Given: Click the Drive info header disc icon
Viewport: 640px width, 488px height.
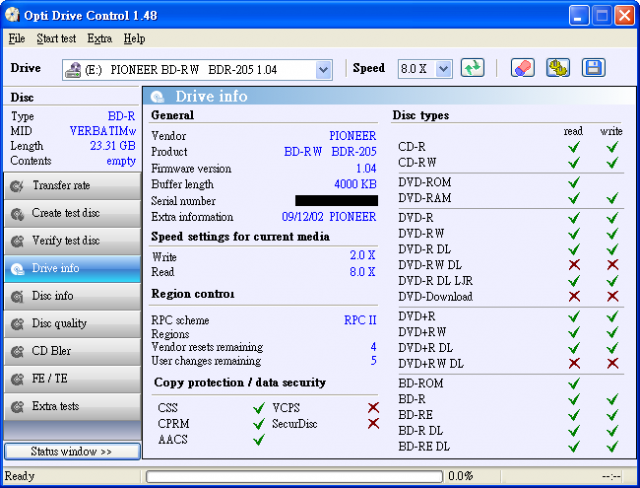Looking at the screenshot, I should click(x=157, y=97).
